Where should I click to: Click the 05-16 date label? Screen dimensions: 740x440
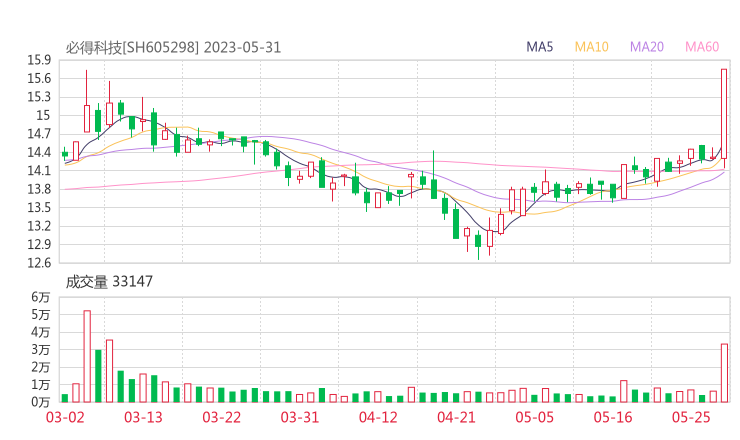[x=613, y=417]
